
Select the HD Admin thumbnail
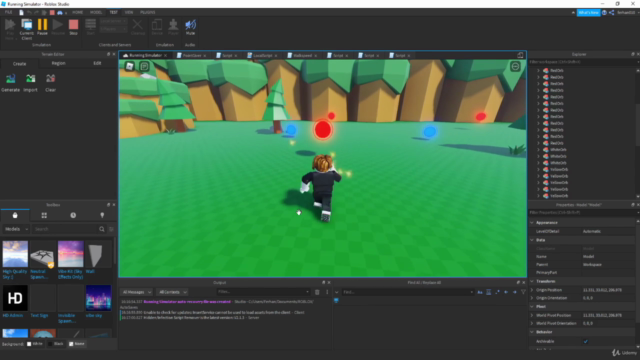[x=15, y=298]
